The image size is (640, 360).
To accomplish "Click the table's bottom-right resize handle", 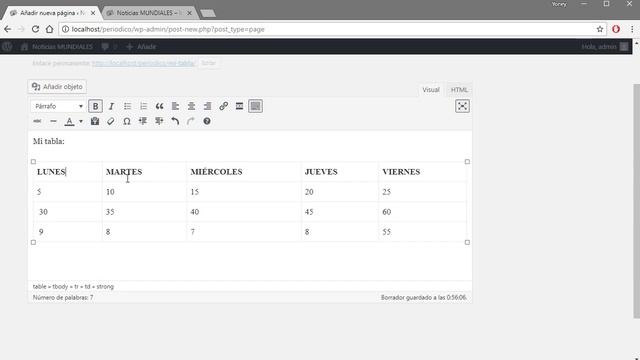I will click(467, 242).
